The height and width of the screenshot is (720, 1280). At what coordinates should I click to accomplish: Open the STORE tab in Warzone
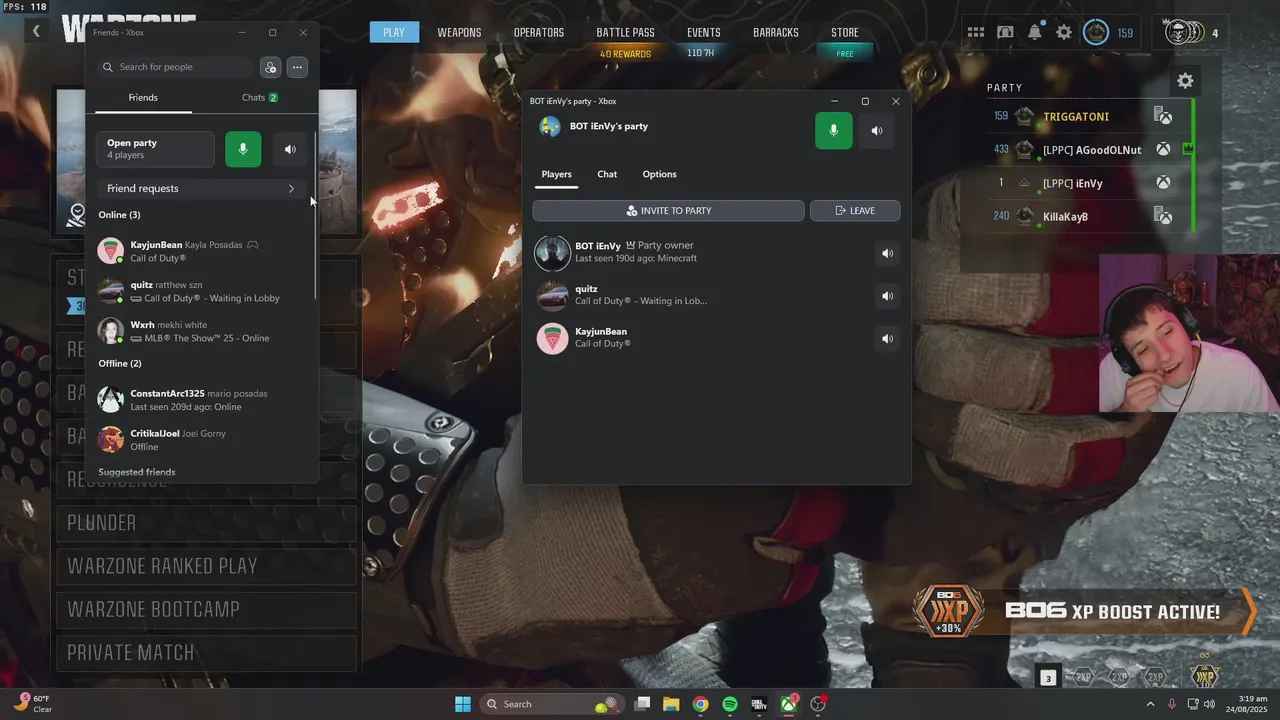[845, 33]
